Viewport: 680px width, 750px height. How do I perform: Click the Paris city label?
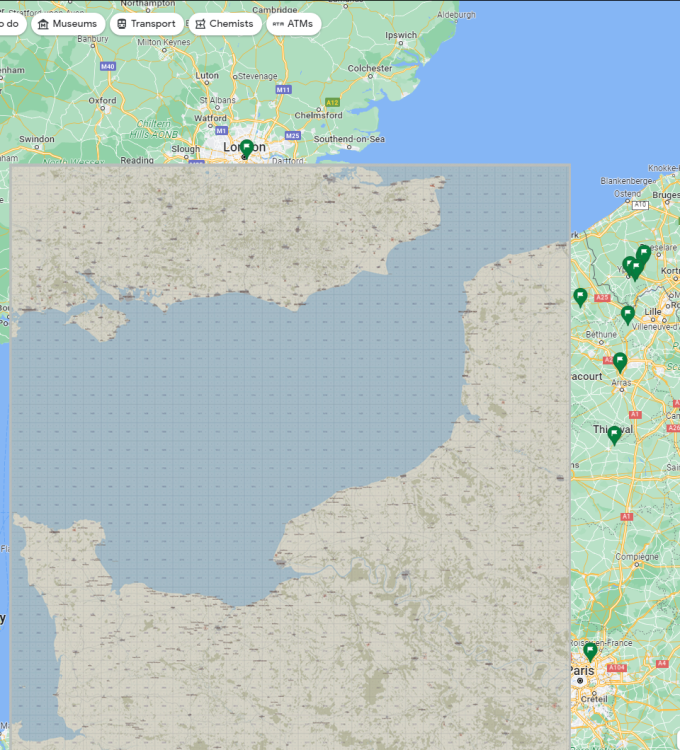click(x=582, y=671)
